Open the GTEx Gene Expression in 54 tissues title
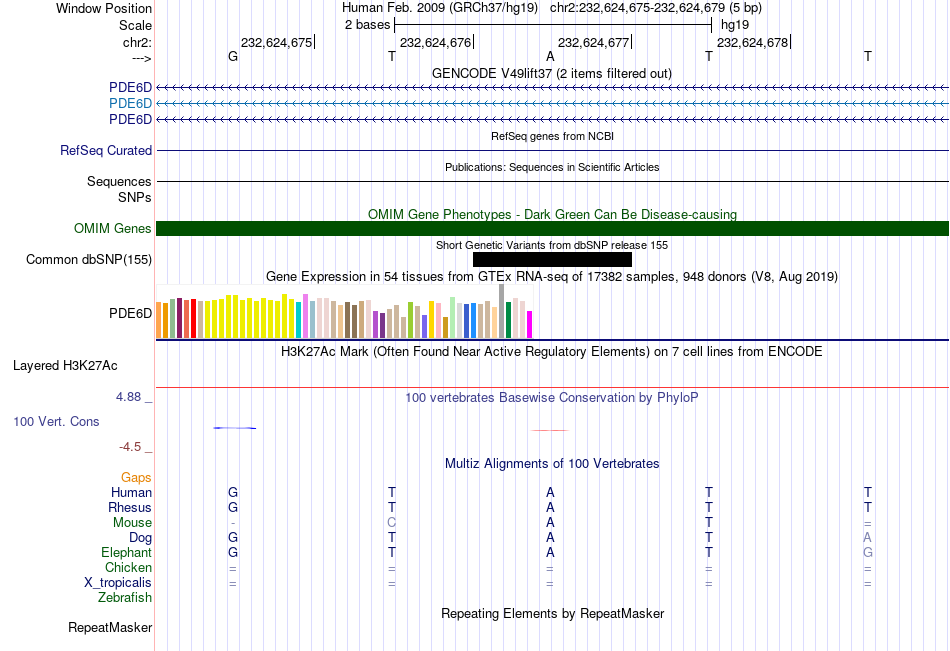 [552, 277]
